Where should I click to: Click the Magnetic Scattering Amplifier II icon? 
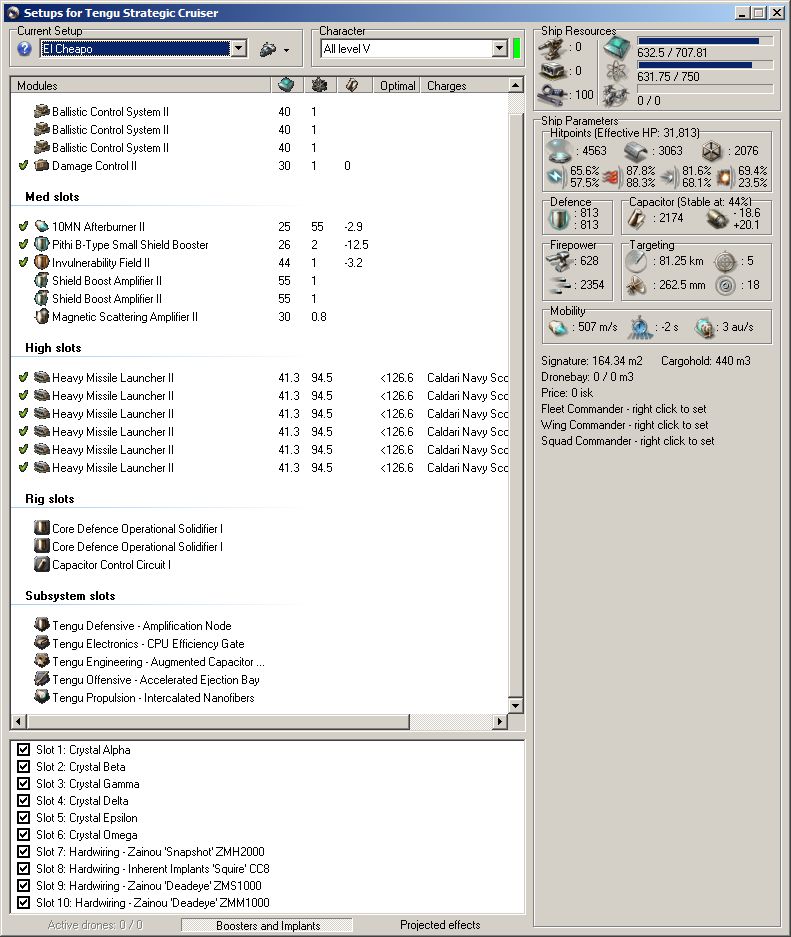click(x=41, y=317)
